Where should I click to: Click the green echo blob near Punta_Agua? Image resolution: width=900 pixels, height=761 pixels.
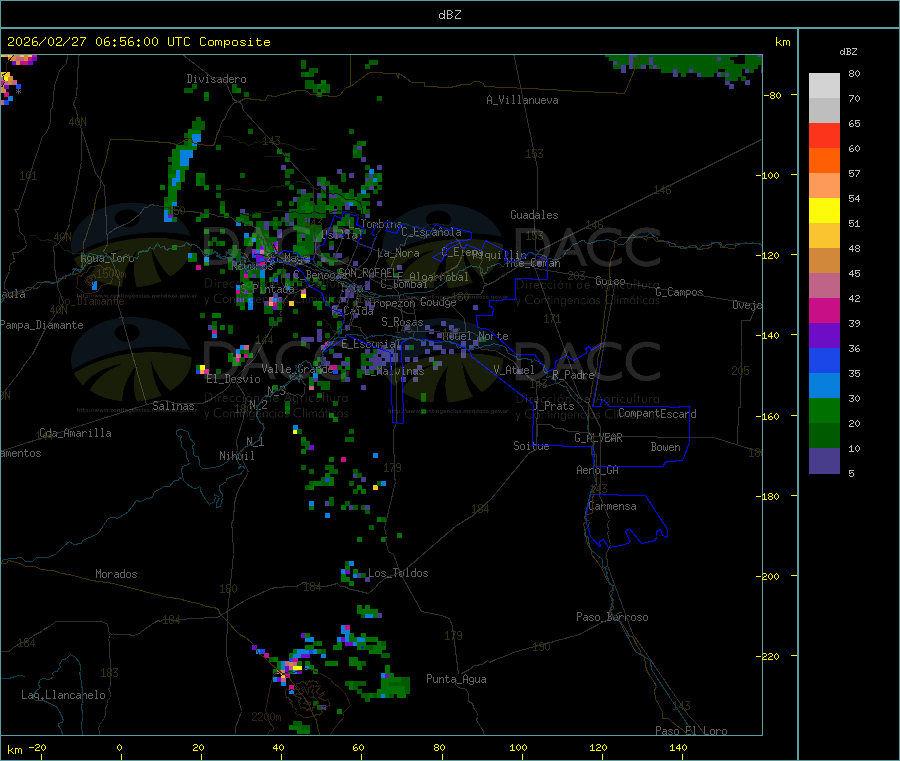394,686
